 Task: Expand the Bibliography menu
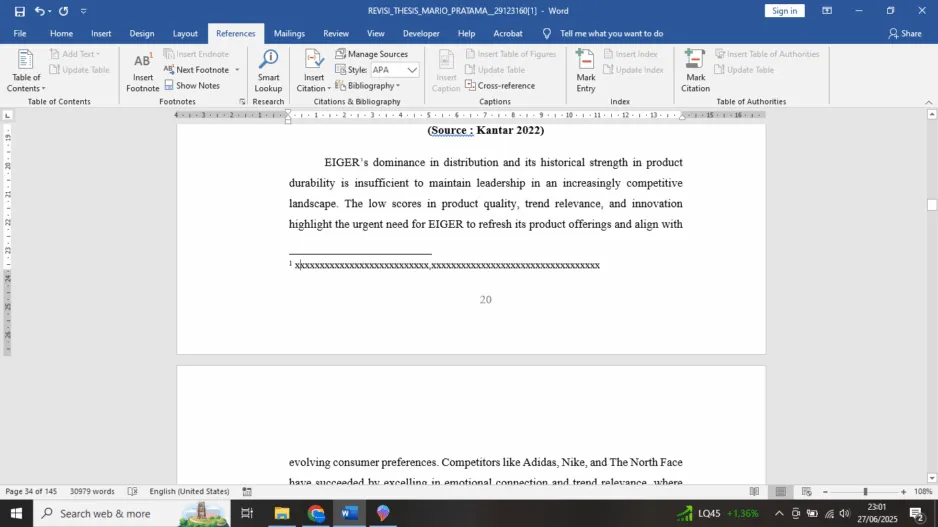pos(368,86)
